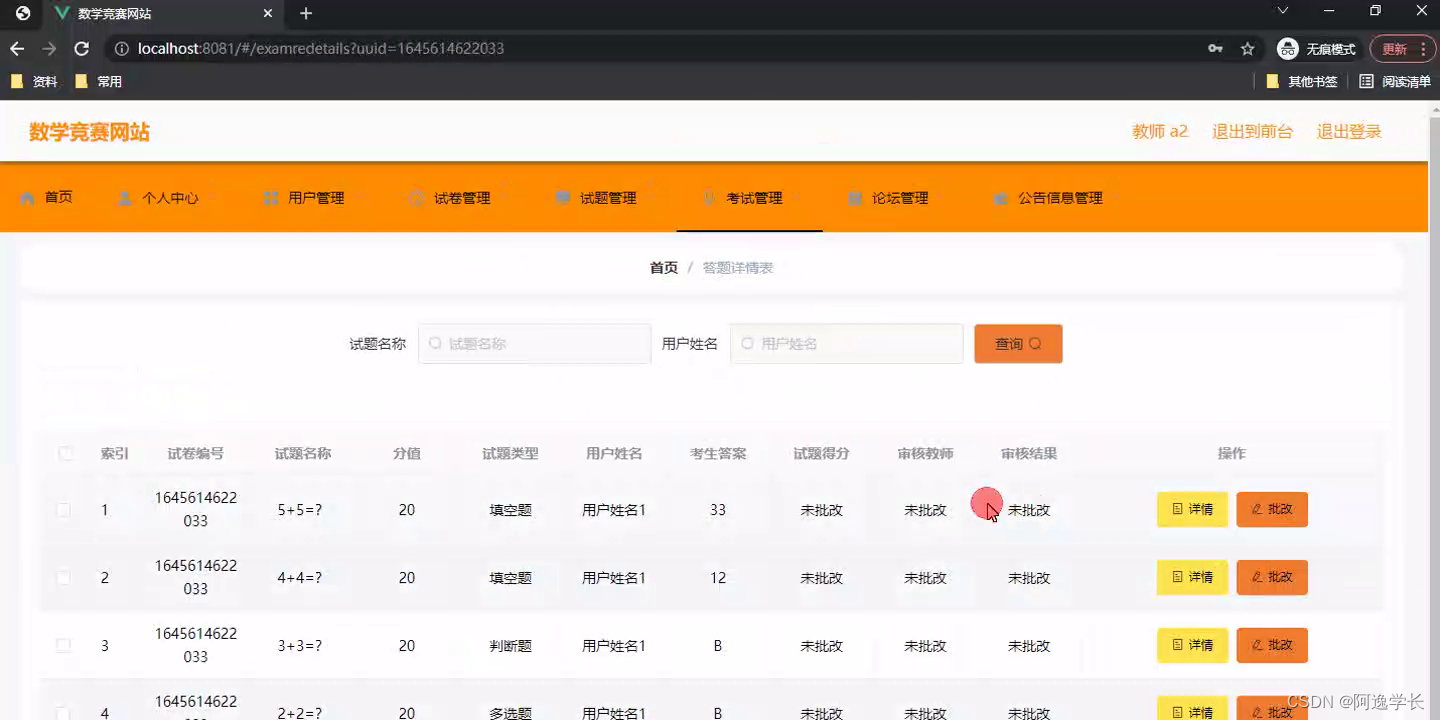Image resolution: width=1440 pixels, height=720 pixels.
Task: Click 退出到前台 link
Action: coord(1252,132)
